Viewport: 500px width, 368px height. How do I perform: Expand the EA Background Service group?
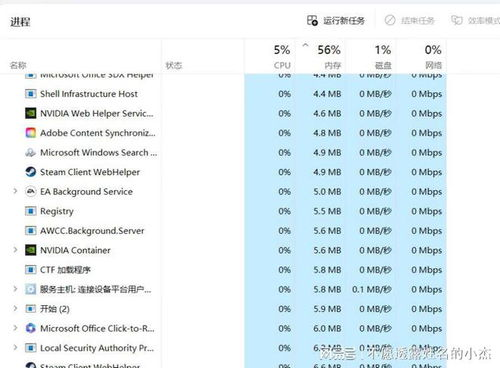(15, 191)
